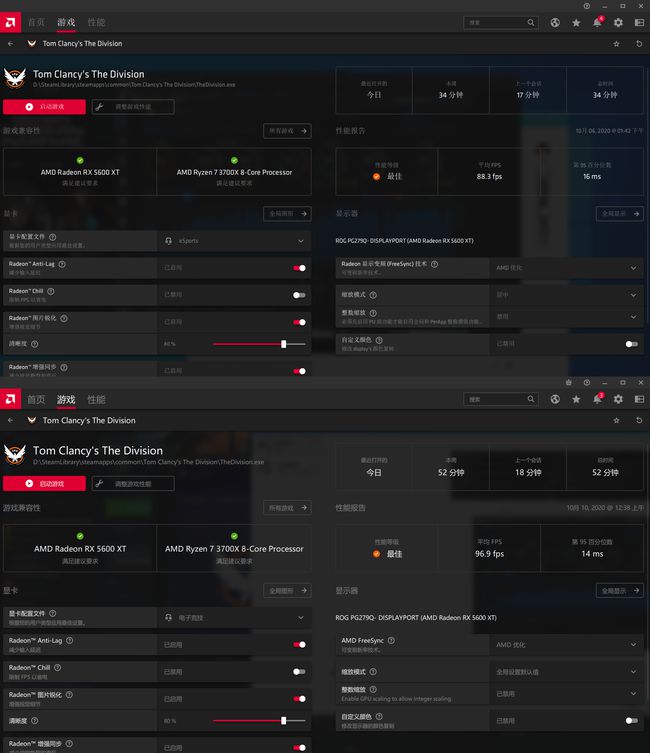Click 96.9 fps average value in lower window
This screenshot has height=753, width=650.
point(489,554)
